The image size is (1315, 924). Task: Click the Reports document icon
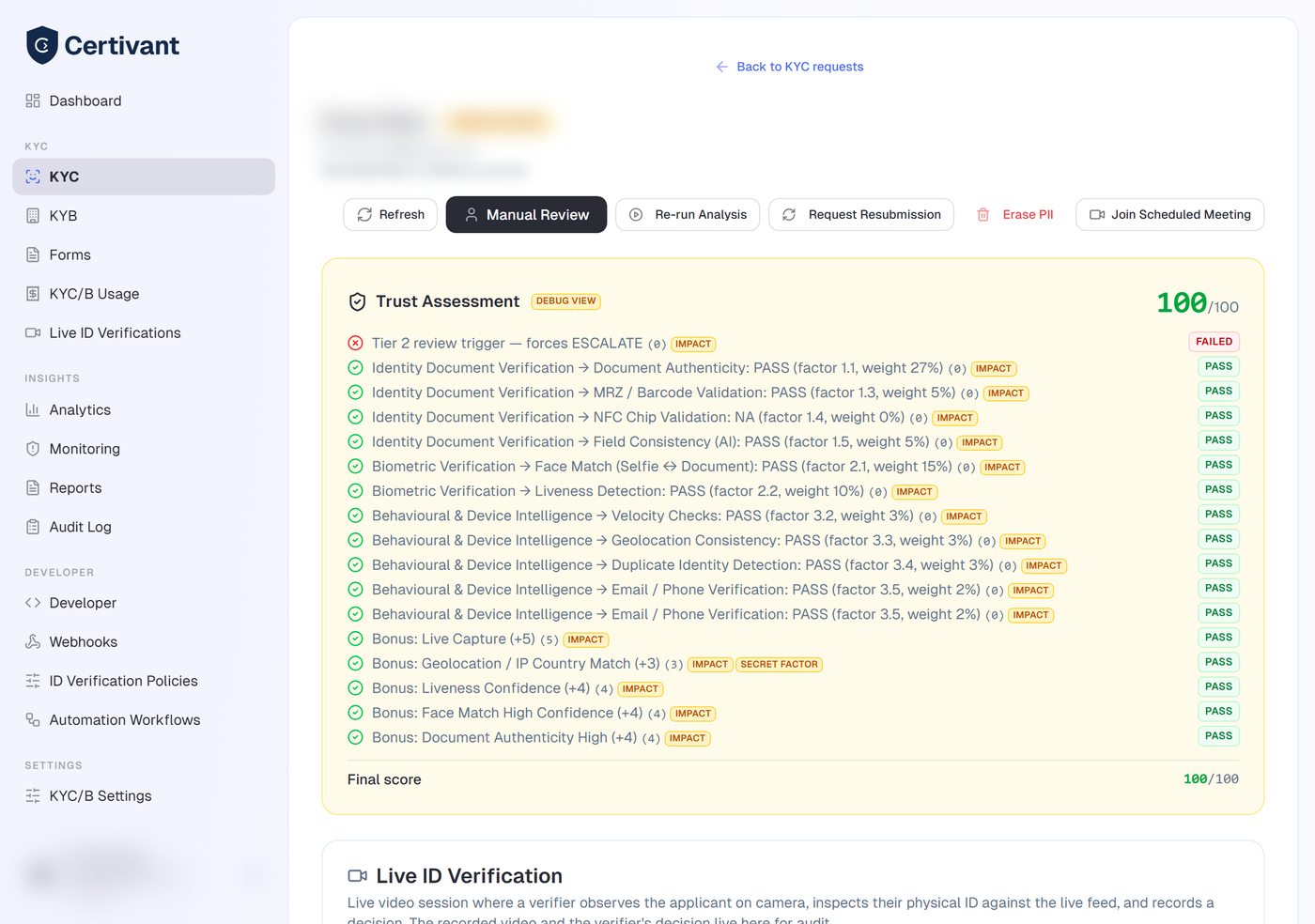33,487
